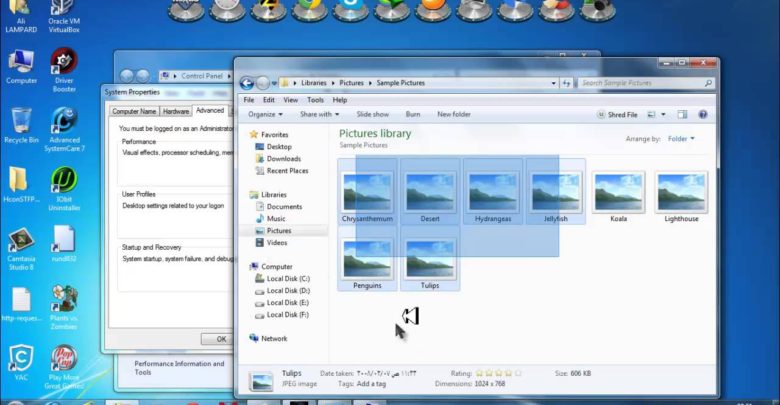Select the http-request desktop file

21,304
